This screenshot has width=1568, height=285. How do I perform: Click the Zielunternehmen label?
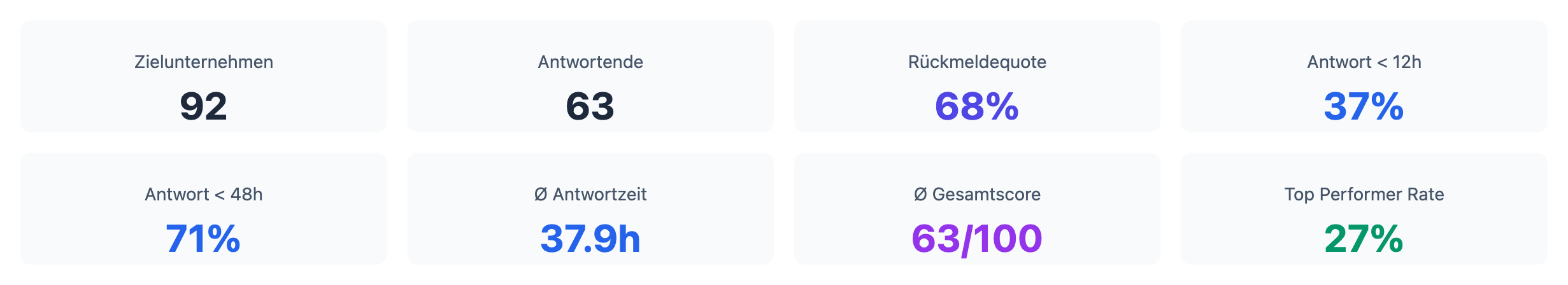pyautogui.click(x=204, y=62)
